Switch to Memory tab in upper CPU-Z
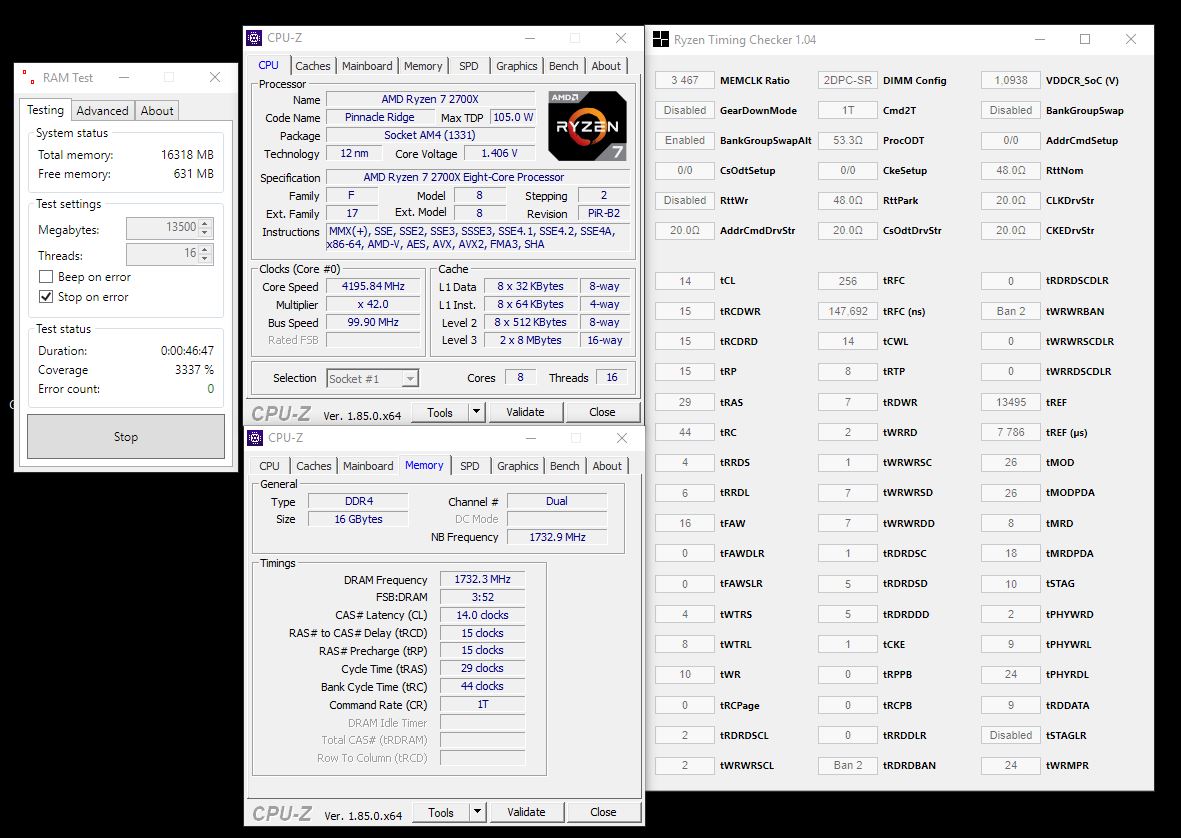The height and width of the screenshot is (838, 1181). tap(423, 66)
